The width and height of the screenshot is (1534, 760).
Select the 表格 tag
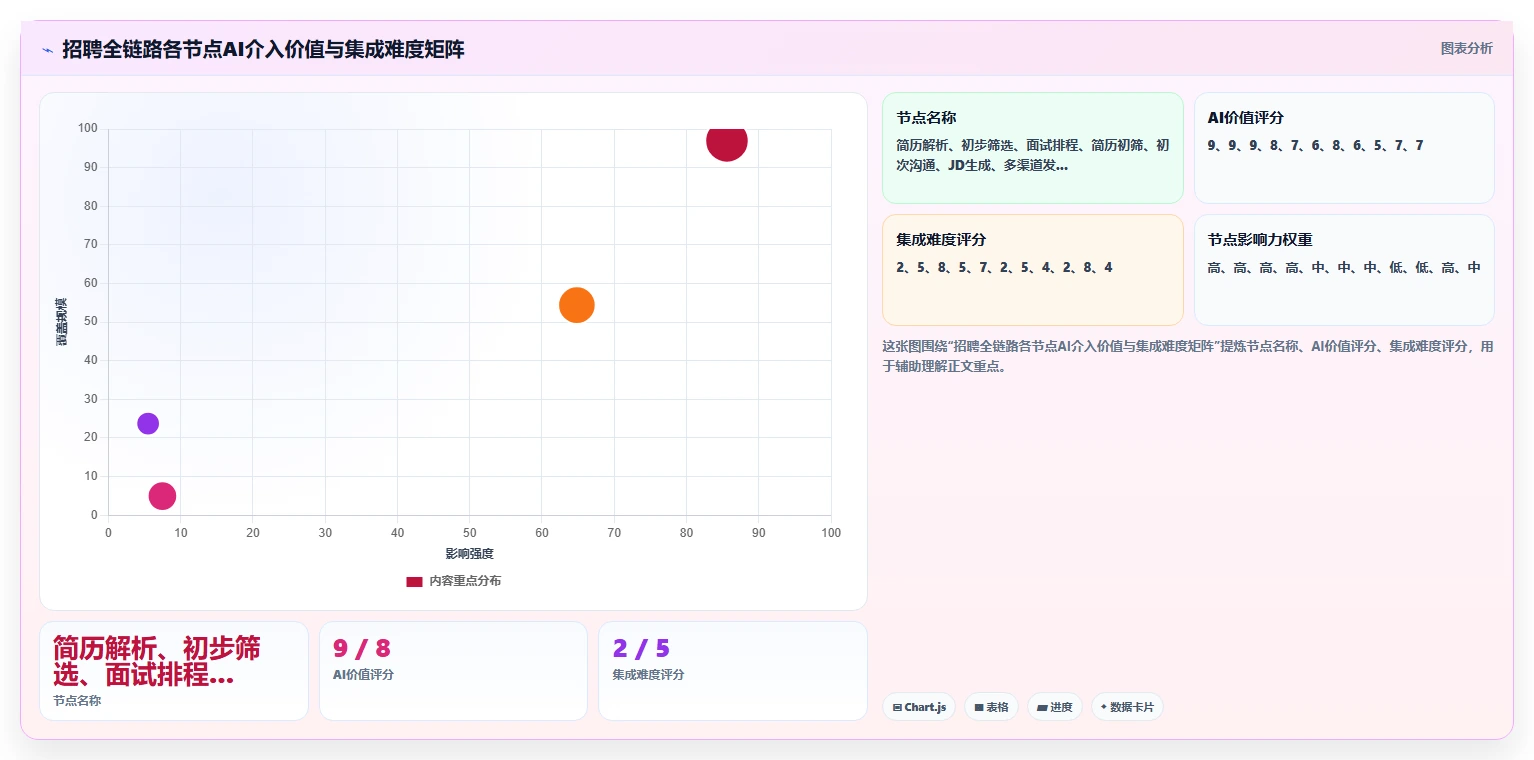(x=991, y=707)
